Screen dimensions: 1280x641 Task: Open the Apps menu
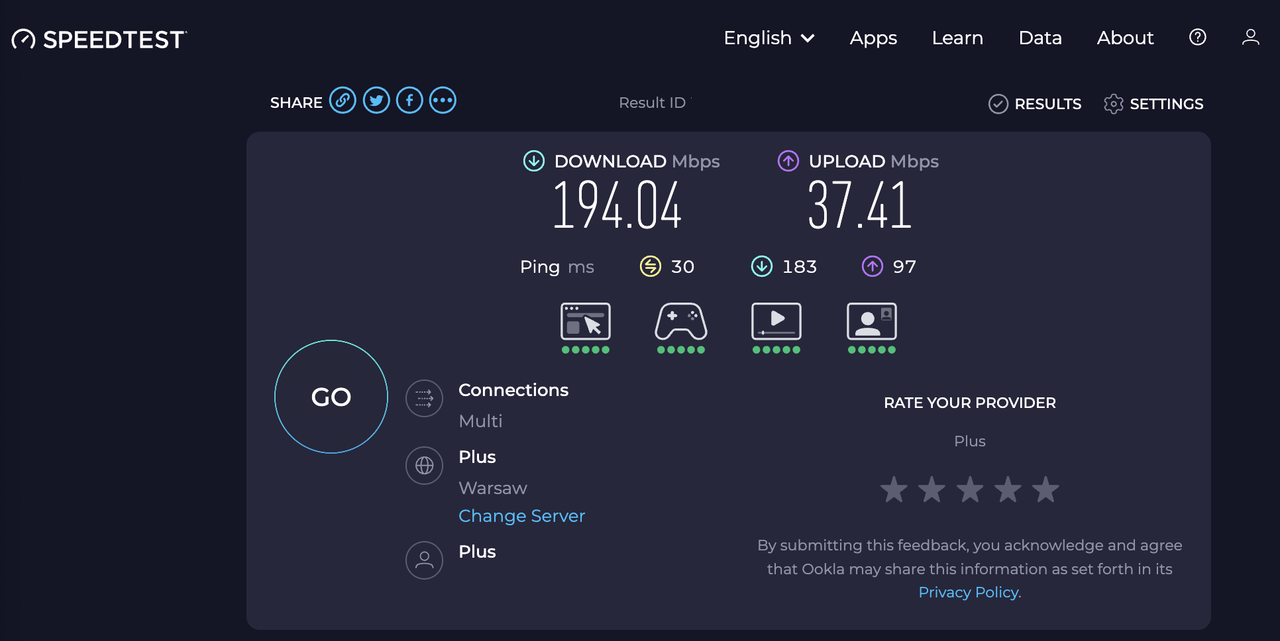pyautogui.click(x=873, y=38)
